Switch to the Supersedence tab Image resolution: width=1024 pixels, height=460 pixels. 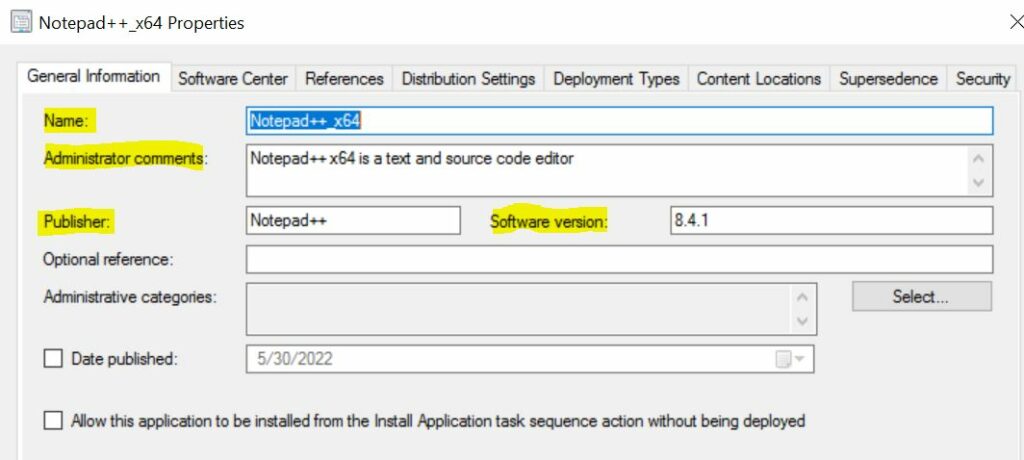coord(888,79)
